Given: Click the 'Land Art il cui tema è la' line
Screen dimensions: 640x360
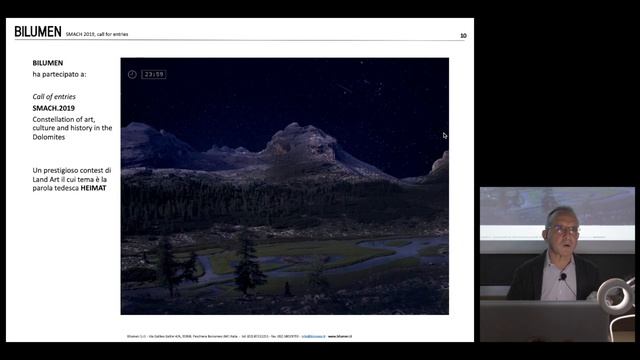Looking at the screenshot, I should click(x=70, y=179).
